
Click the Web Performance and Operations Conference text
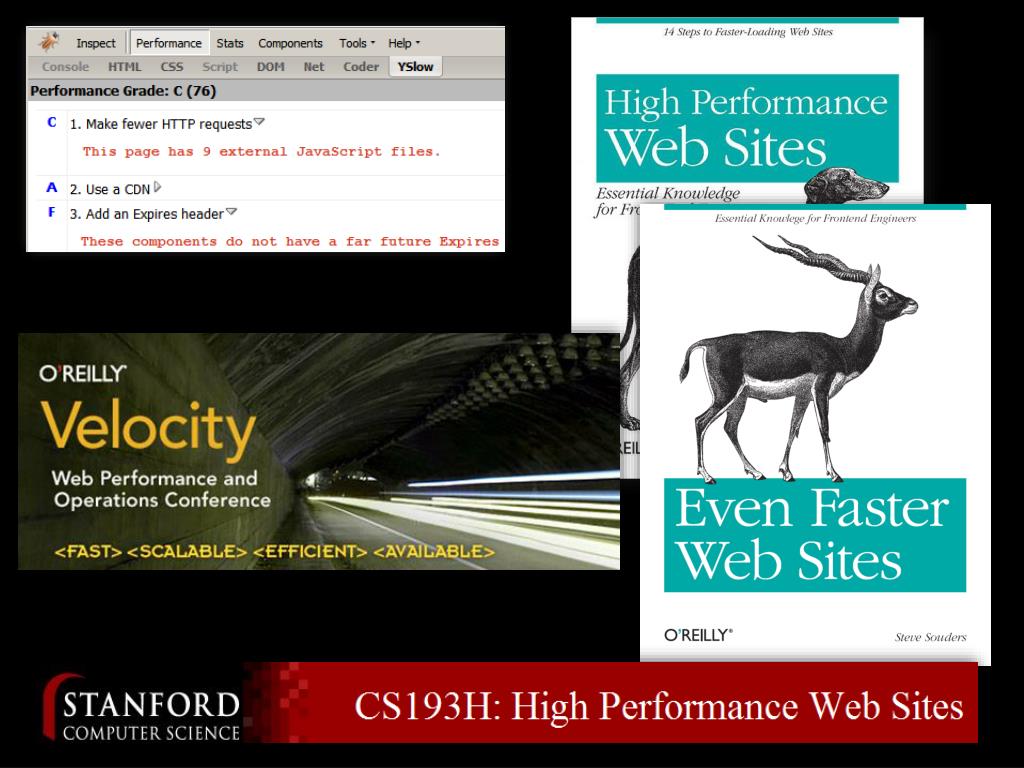pyautogui.click(x=161, y=489)
